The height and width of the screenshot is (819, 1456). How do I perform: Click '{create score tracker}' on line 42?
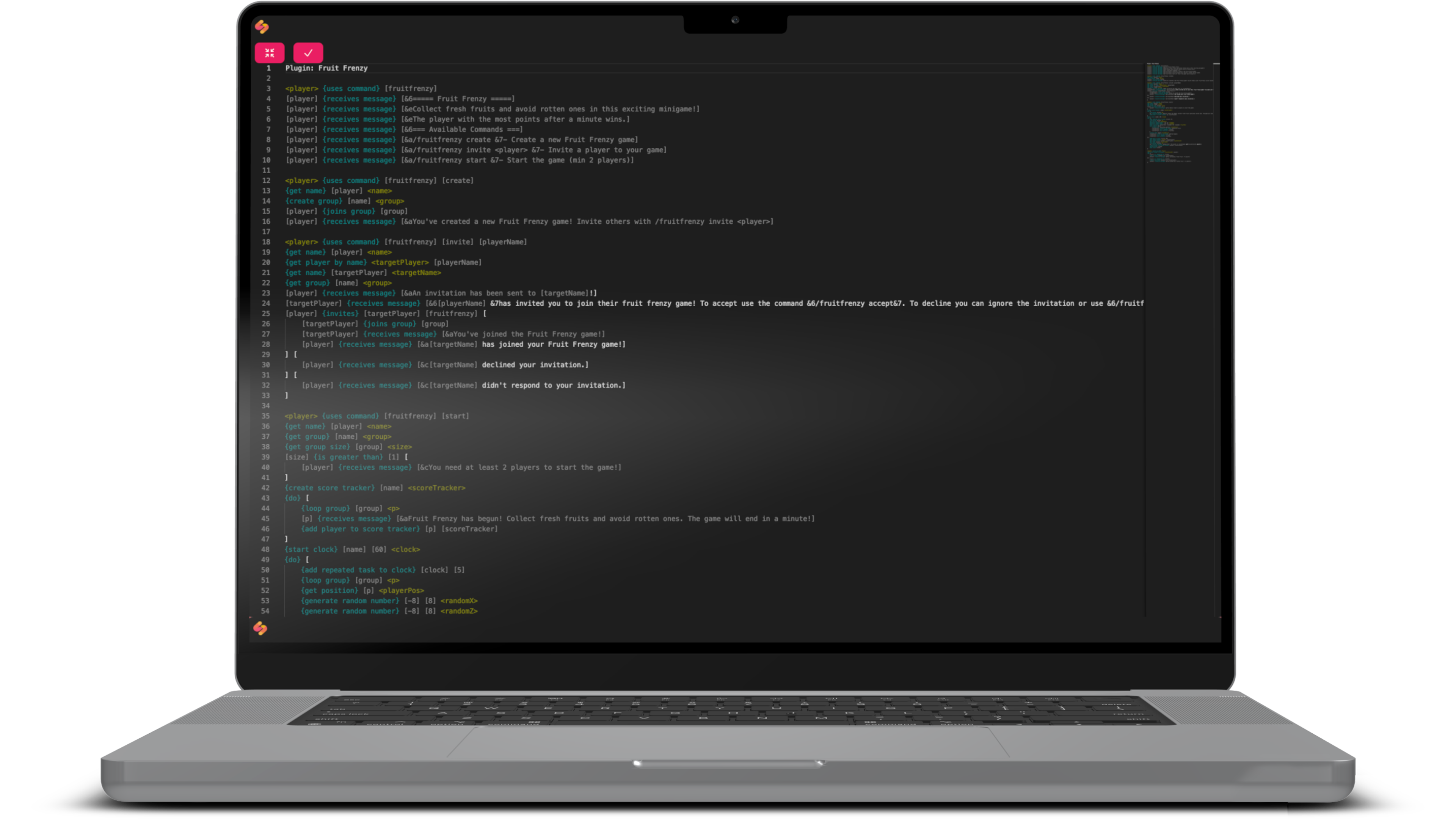click(x=329, y=488)
